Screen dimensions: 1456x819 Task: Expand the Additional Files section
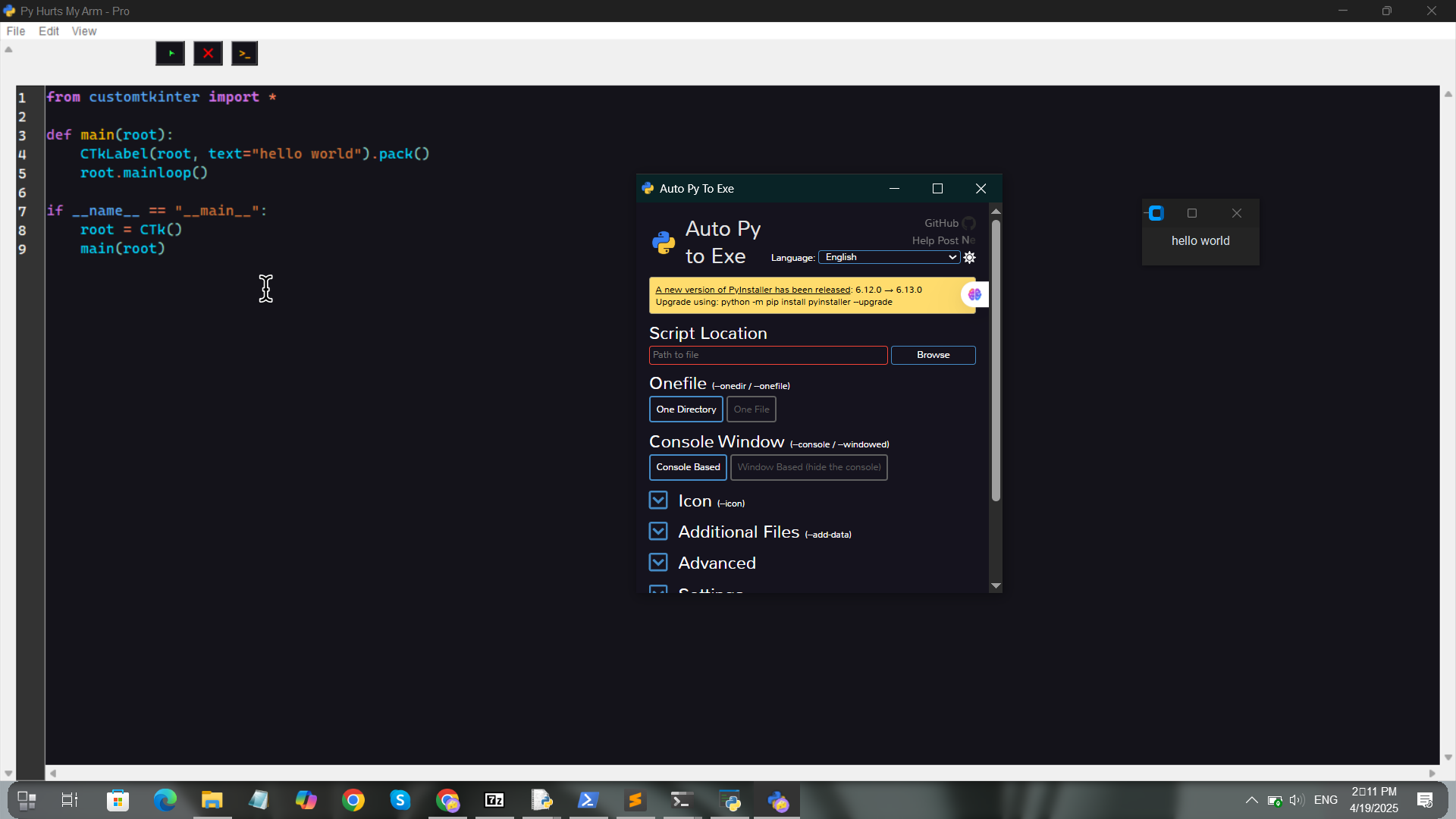[658, 532]
